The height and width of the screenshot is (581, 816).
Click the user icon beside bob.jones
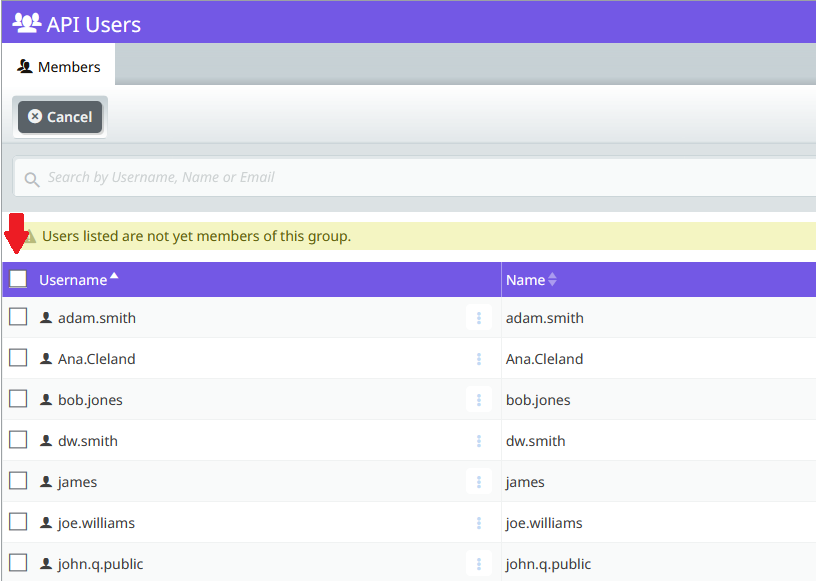click(x=46, y=399)
